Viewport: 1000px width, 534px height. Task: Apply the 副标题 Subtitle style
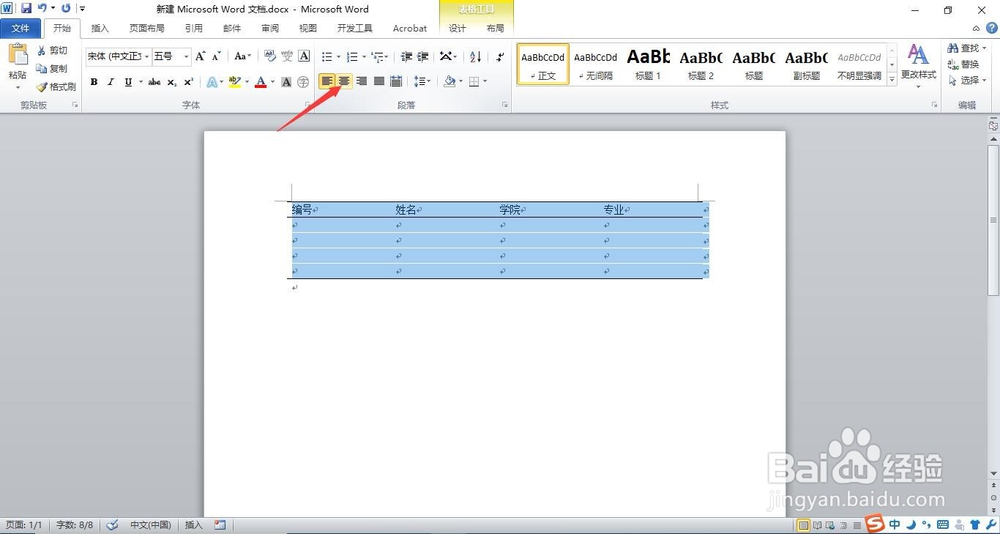click(x=806, y=64)
